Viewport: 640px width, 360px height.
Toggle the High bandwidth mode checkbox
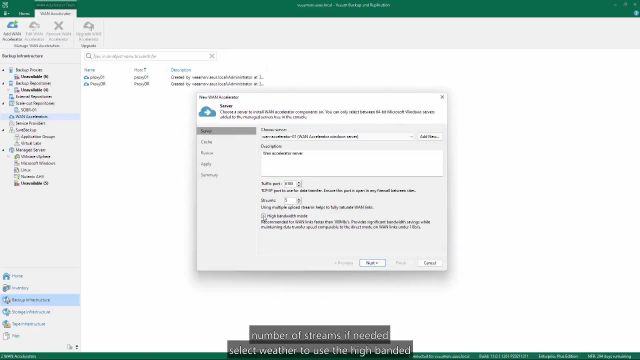(264, 216)
